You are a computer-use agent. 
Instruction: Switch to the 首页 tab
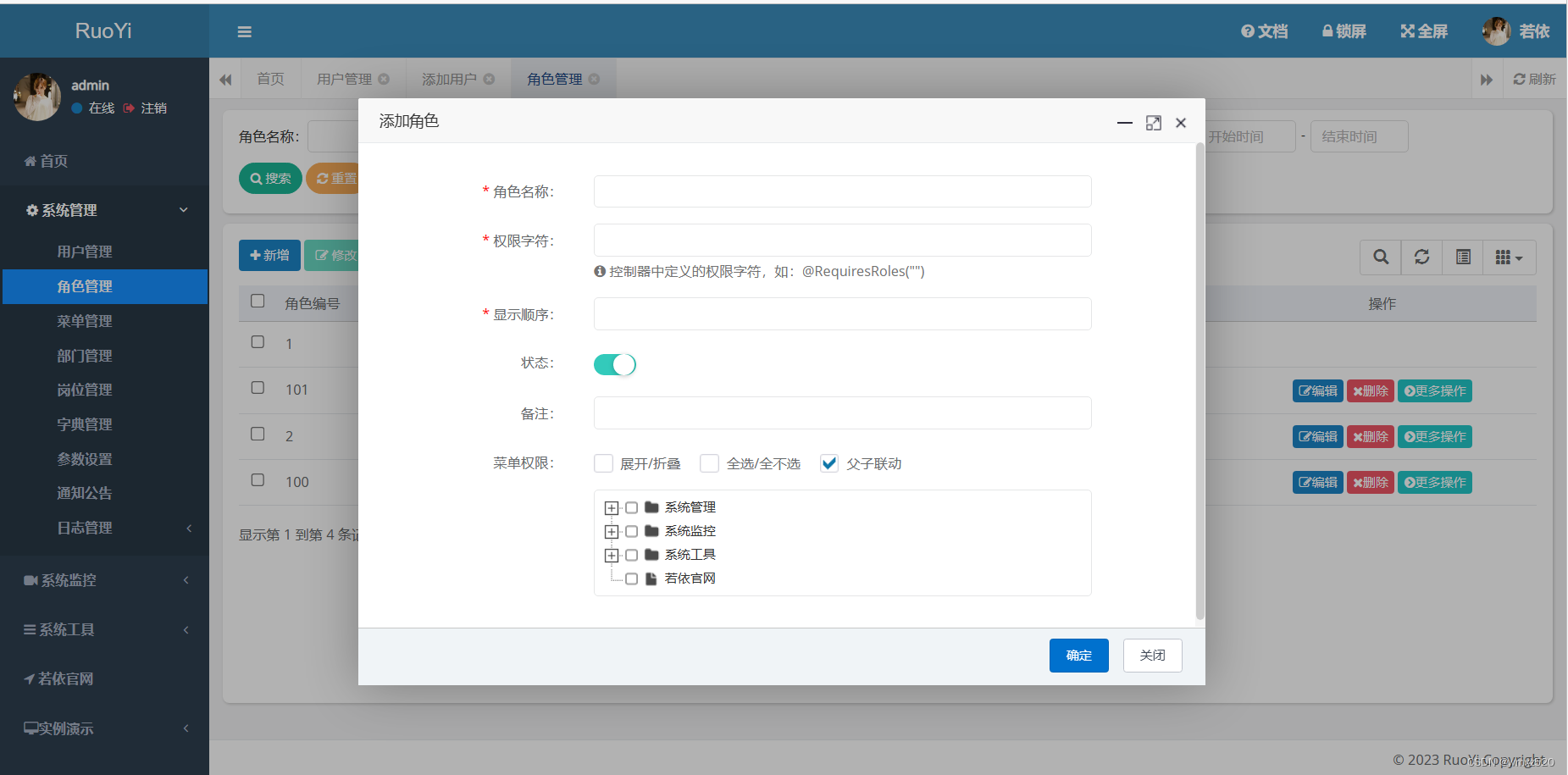tap(270, 79)
